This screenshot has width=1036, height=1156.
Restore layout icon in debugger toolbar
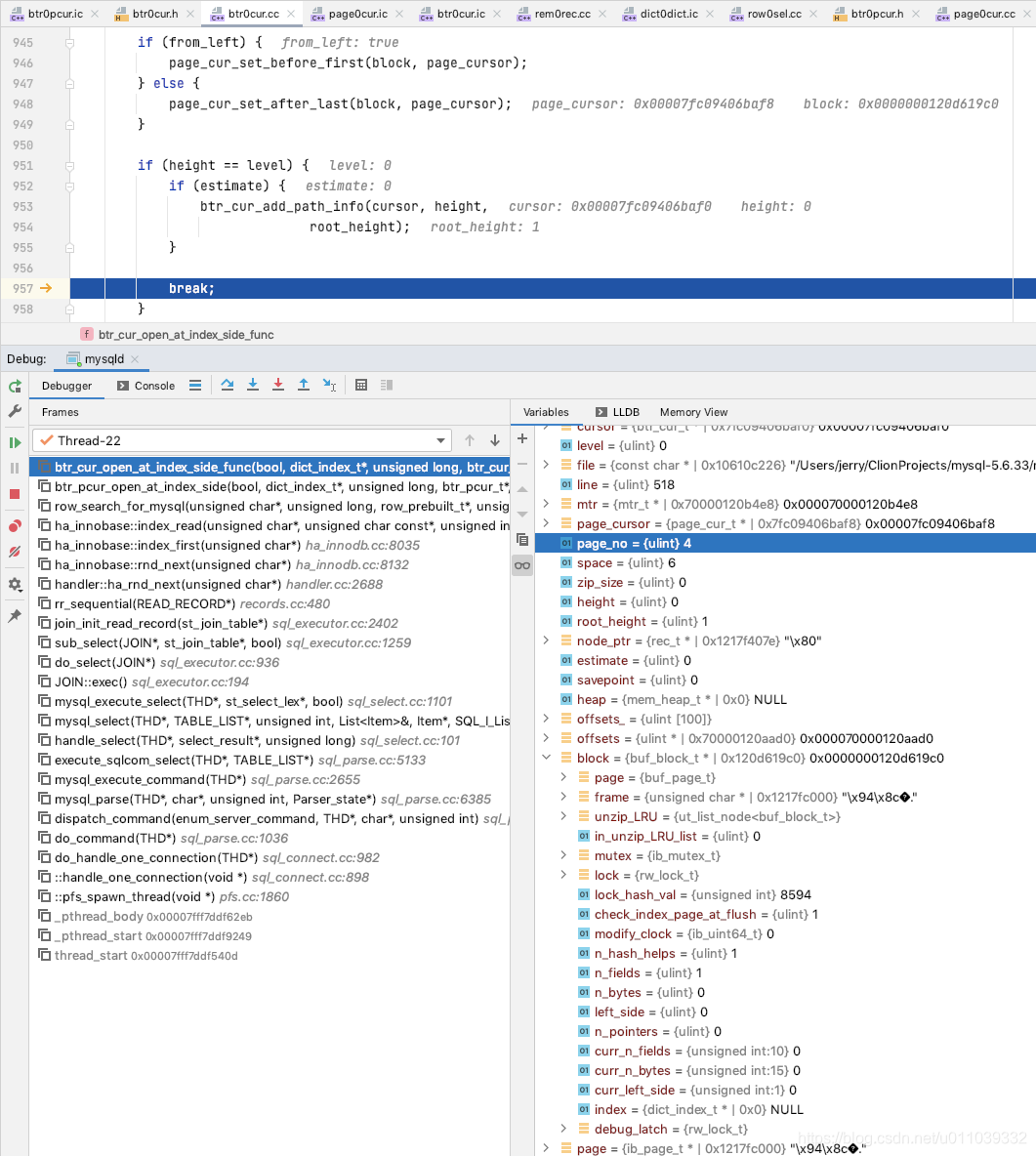click(387, 385)
